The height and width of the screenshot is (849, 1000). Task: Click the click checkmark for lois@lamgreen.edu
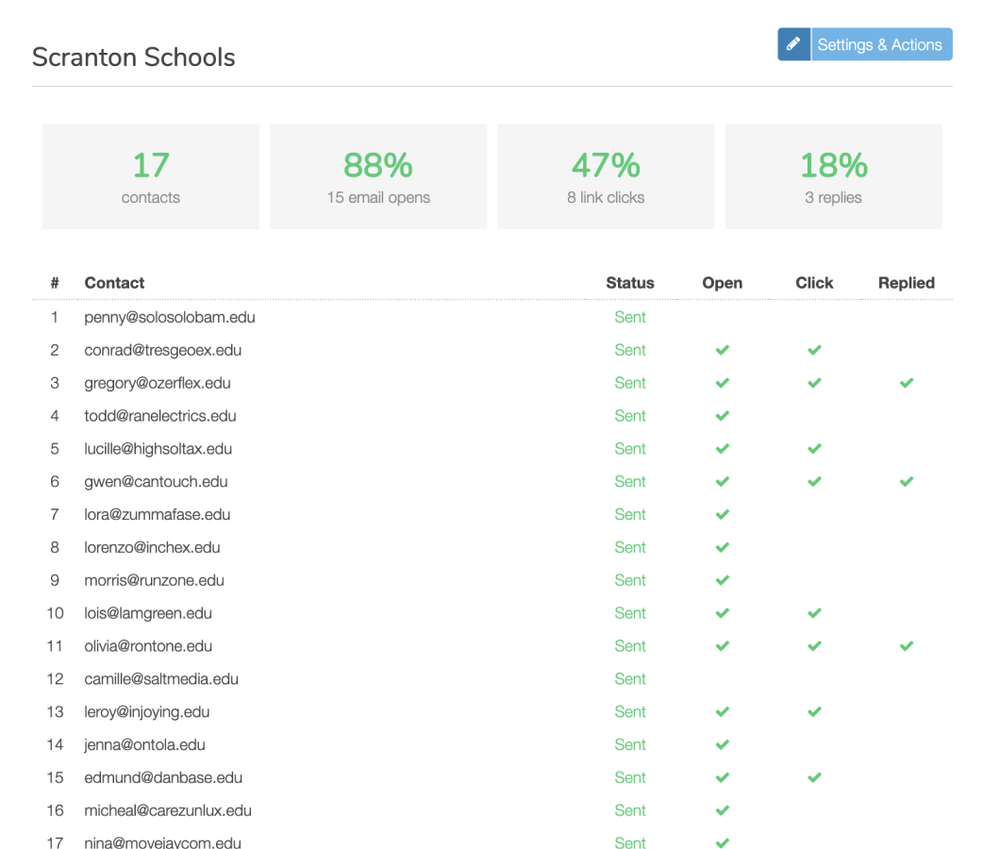click(814, 613)
